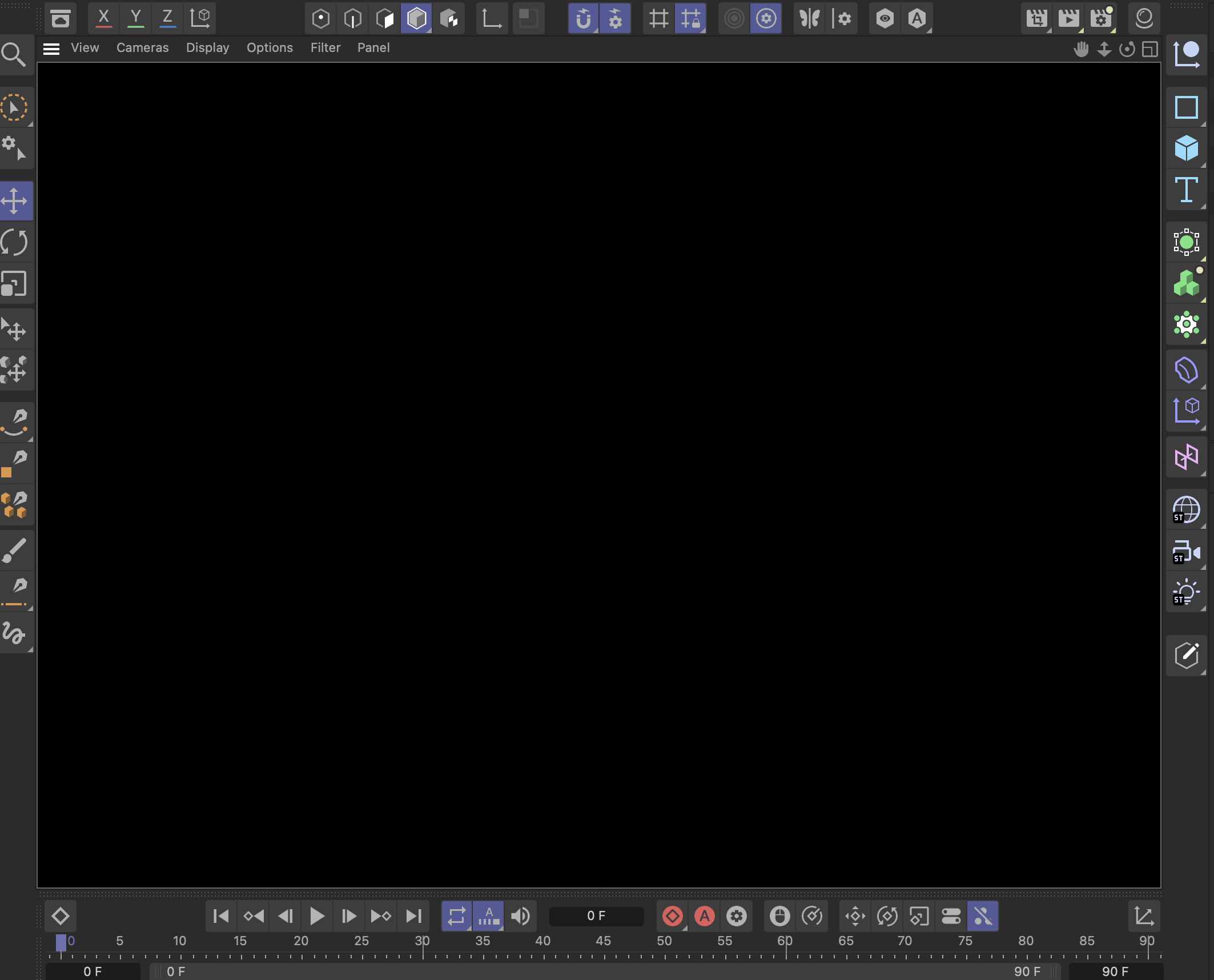Expand the Asset Browser icon options

(x=60, y=19)
